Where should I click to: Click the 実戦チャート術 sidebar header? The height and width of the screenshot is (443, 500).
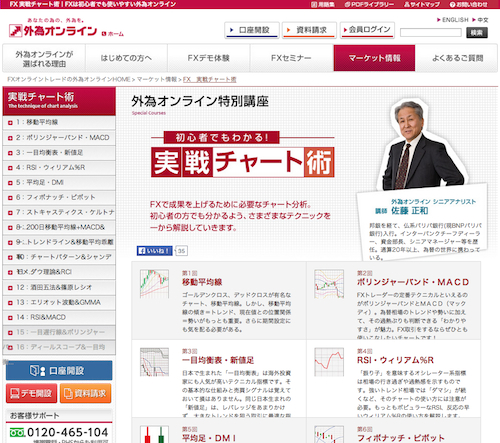(59, 101)
